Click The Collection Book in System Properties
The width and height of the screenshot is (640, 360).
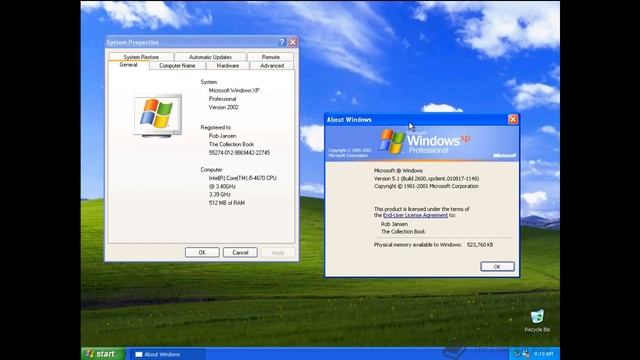(x=231, y=144)
